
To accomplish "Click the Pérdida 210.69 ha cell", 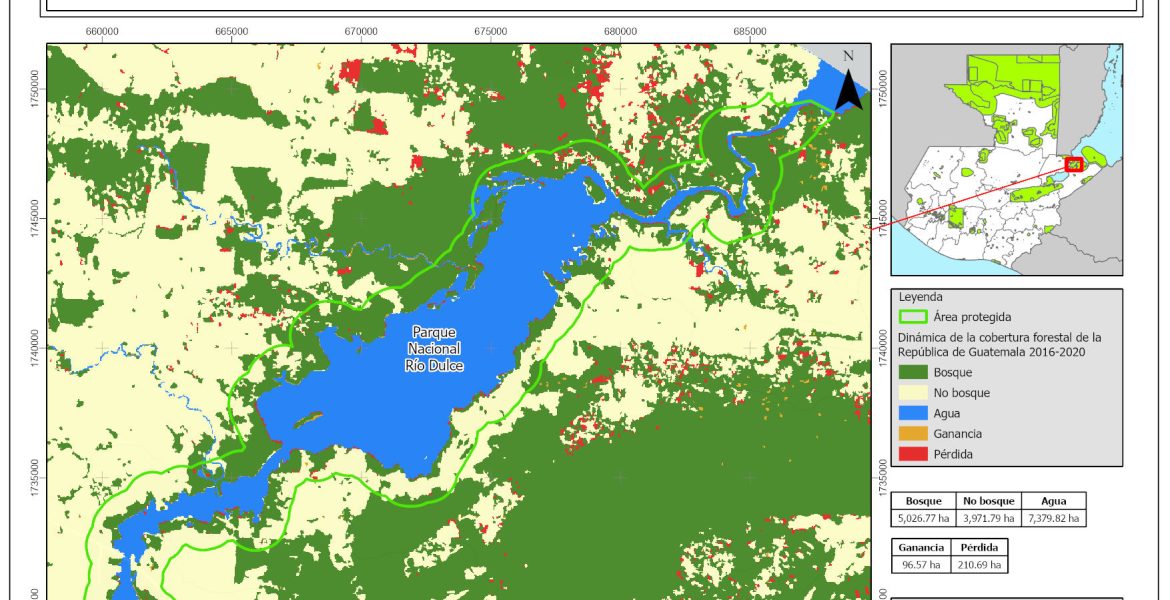I will coord(980,565).
